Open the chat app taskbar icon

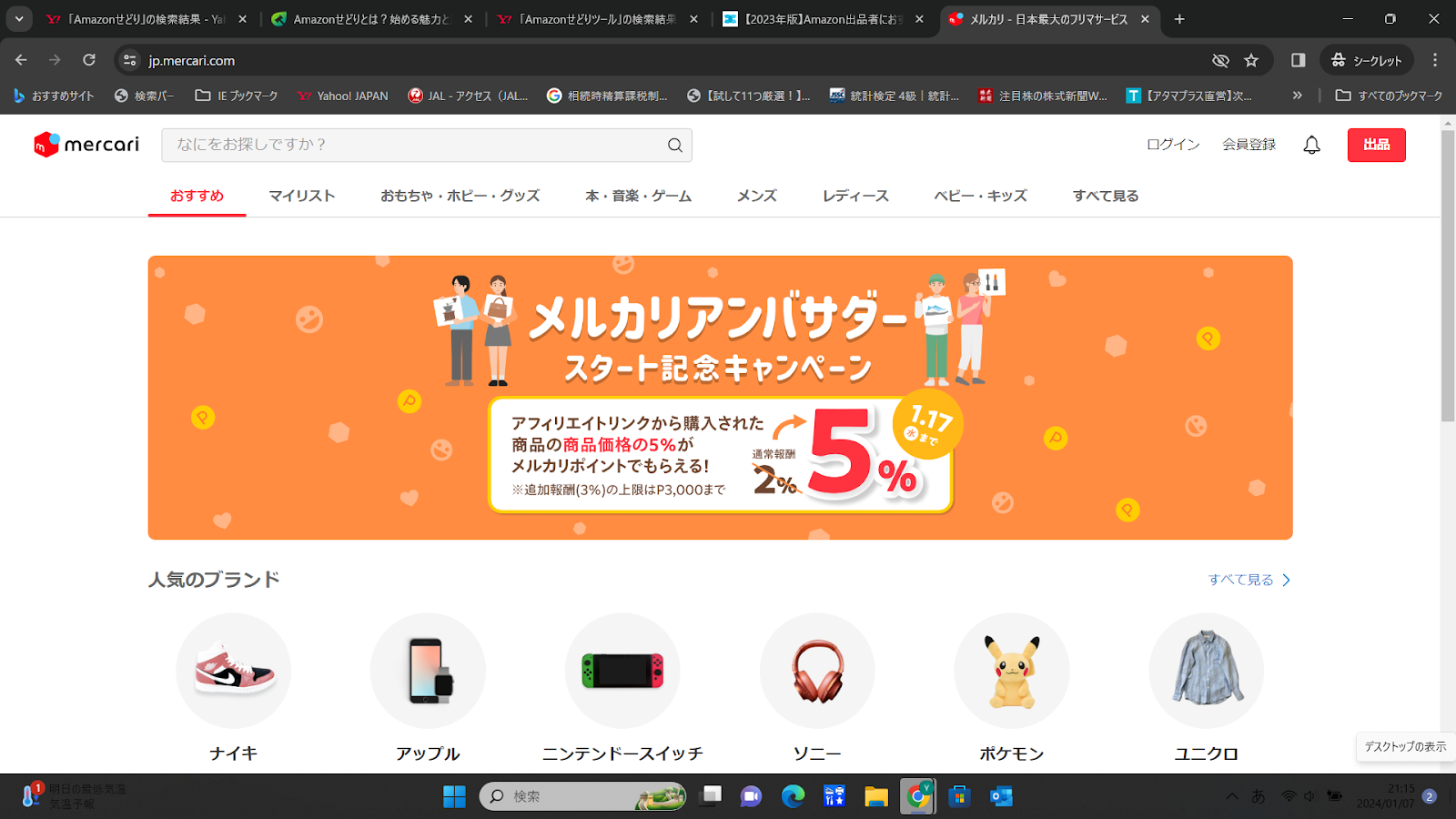[x=751, y=796]
